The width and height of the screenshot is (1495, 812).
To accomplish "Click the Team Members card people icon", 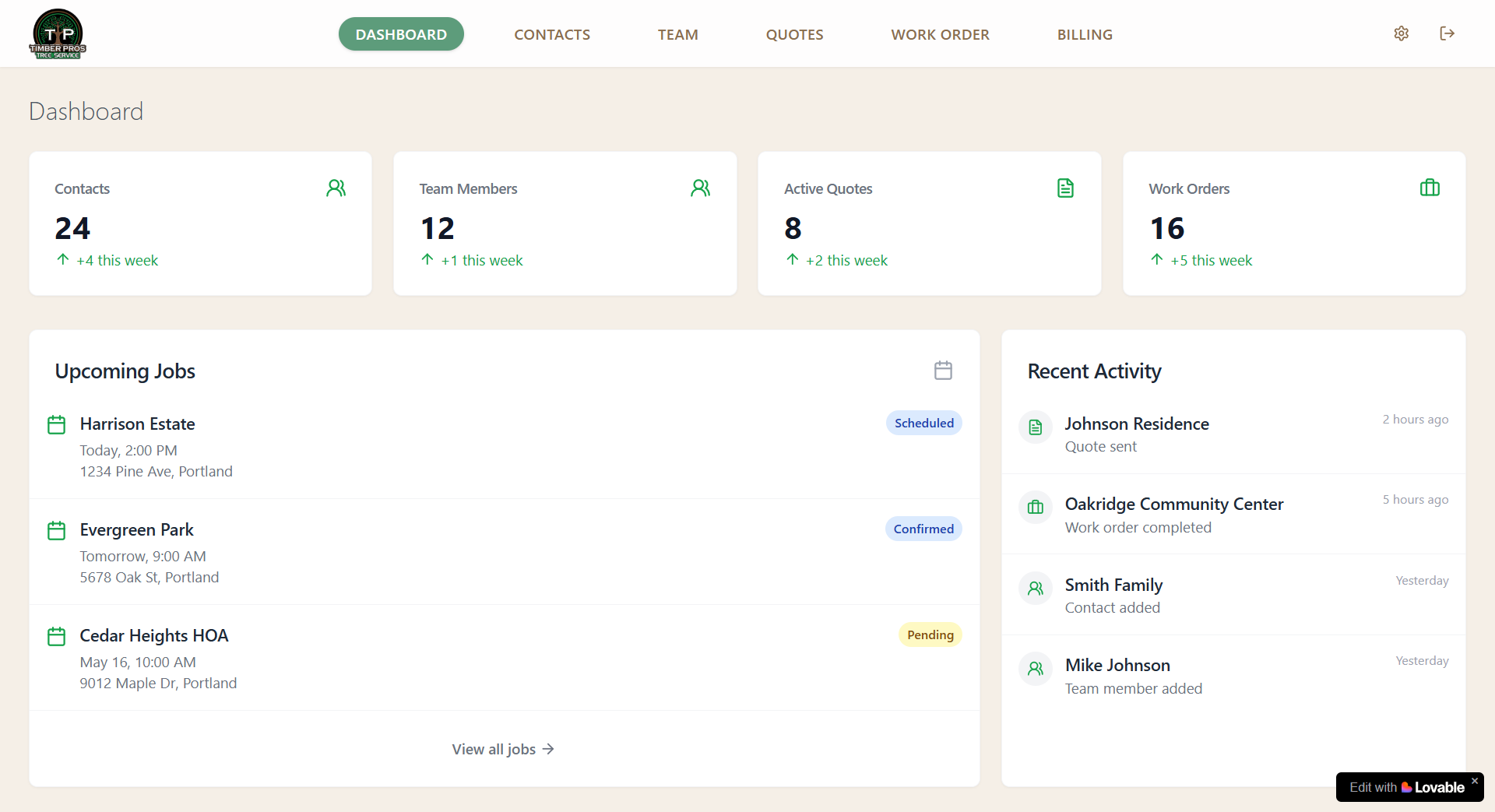I will coord(701,188).
